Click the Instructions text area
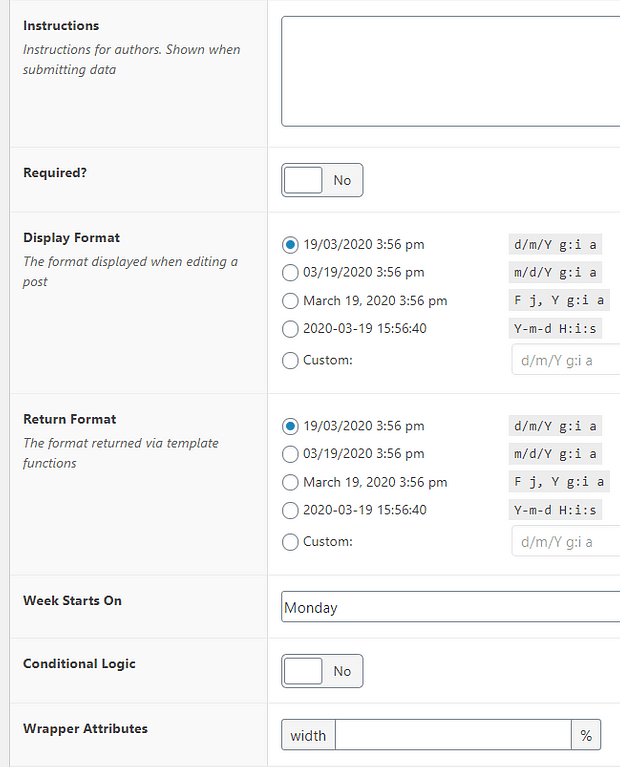The image size is (620, 767). 450,70
